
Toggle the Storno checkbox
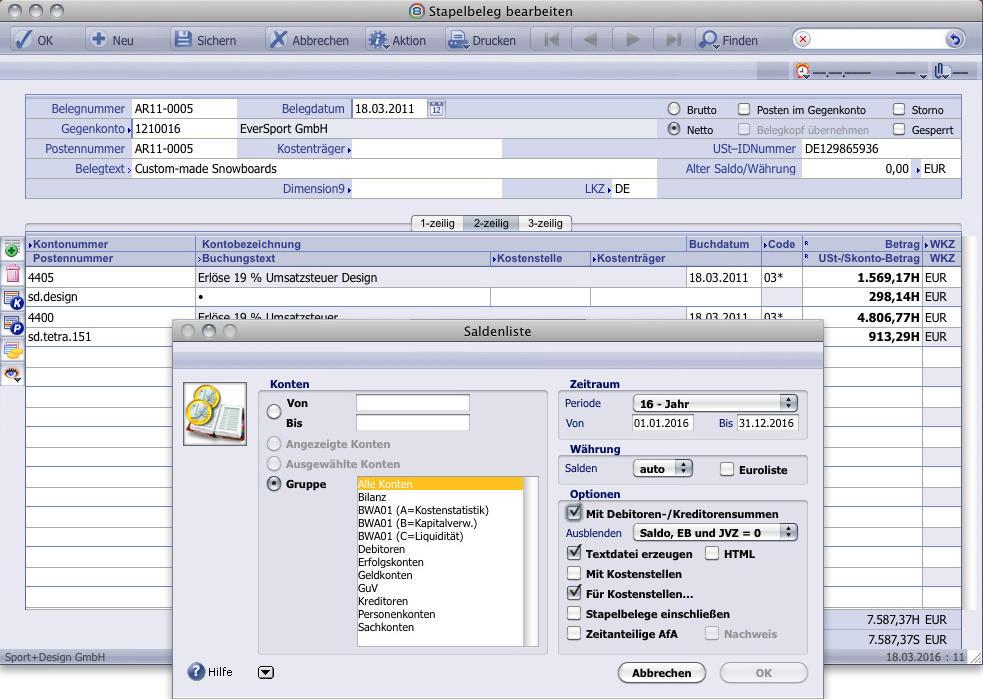point(899,109)
